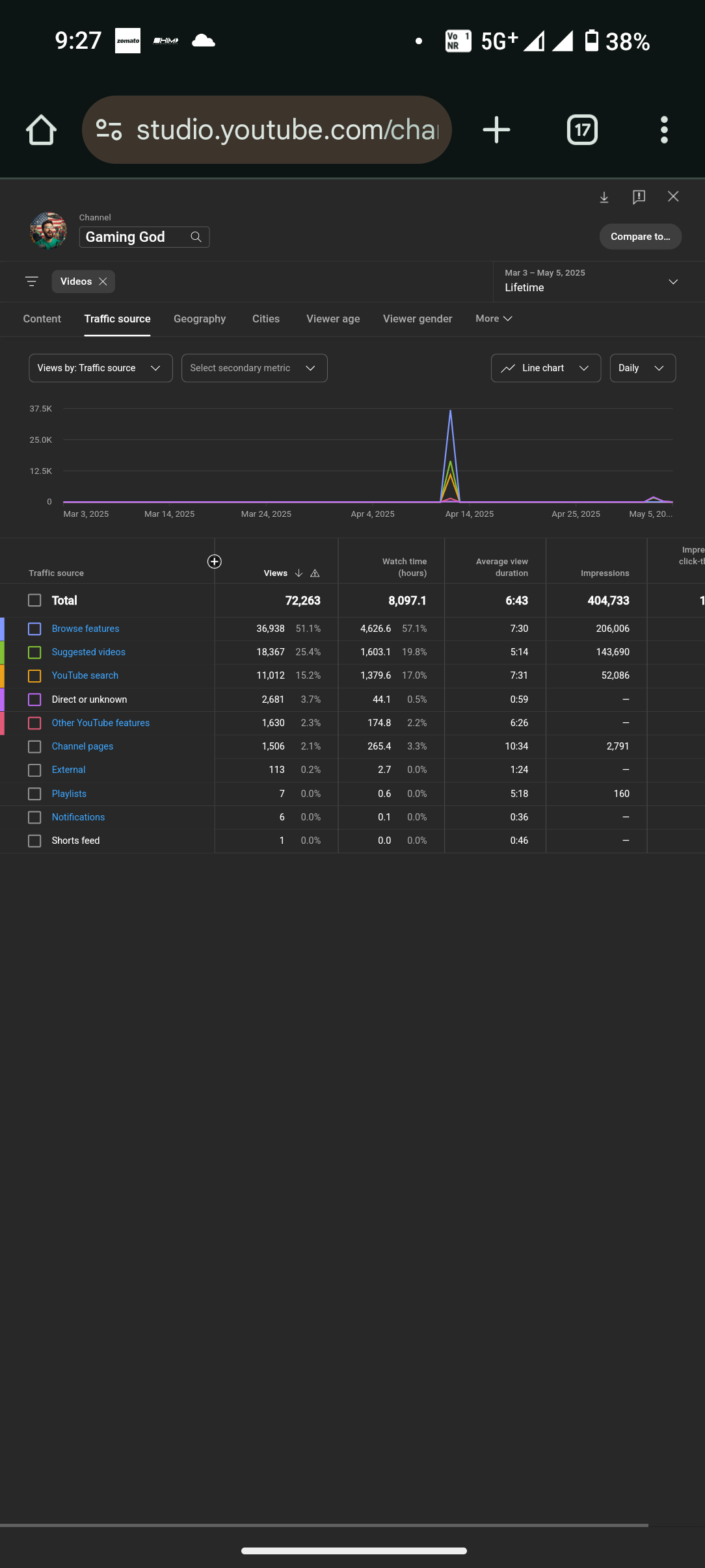705x1568 pixels.
Task: Open the Views by: Traffic source dropdown
Action: click(101, 368)
